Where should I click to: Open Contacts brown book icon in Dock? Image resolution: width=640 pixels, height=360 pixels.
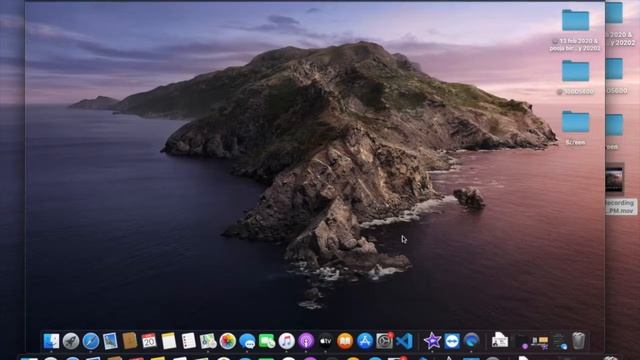click(130, 341)
